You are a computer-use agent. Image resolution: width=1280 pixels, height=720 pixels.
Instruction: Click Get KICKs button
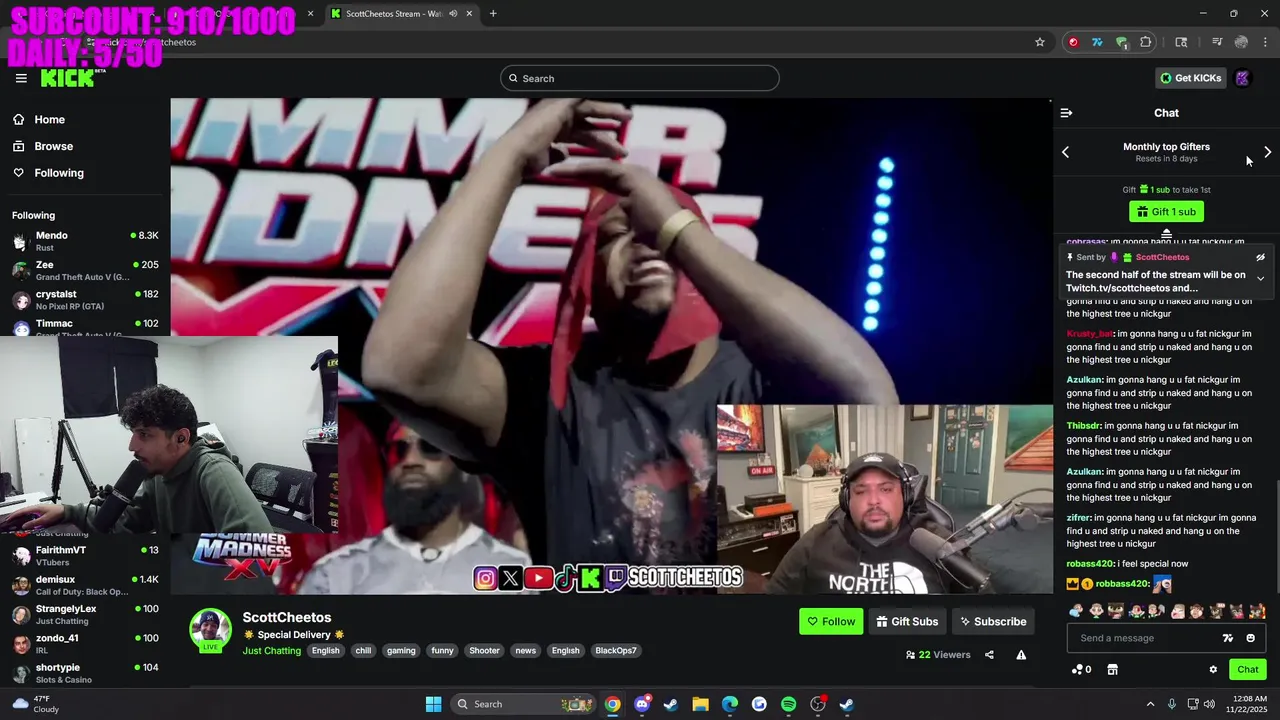coord(1190,78)
